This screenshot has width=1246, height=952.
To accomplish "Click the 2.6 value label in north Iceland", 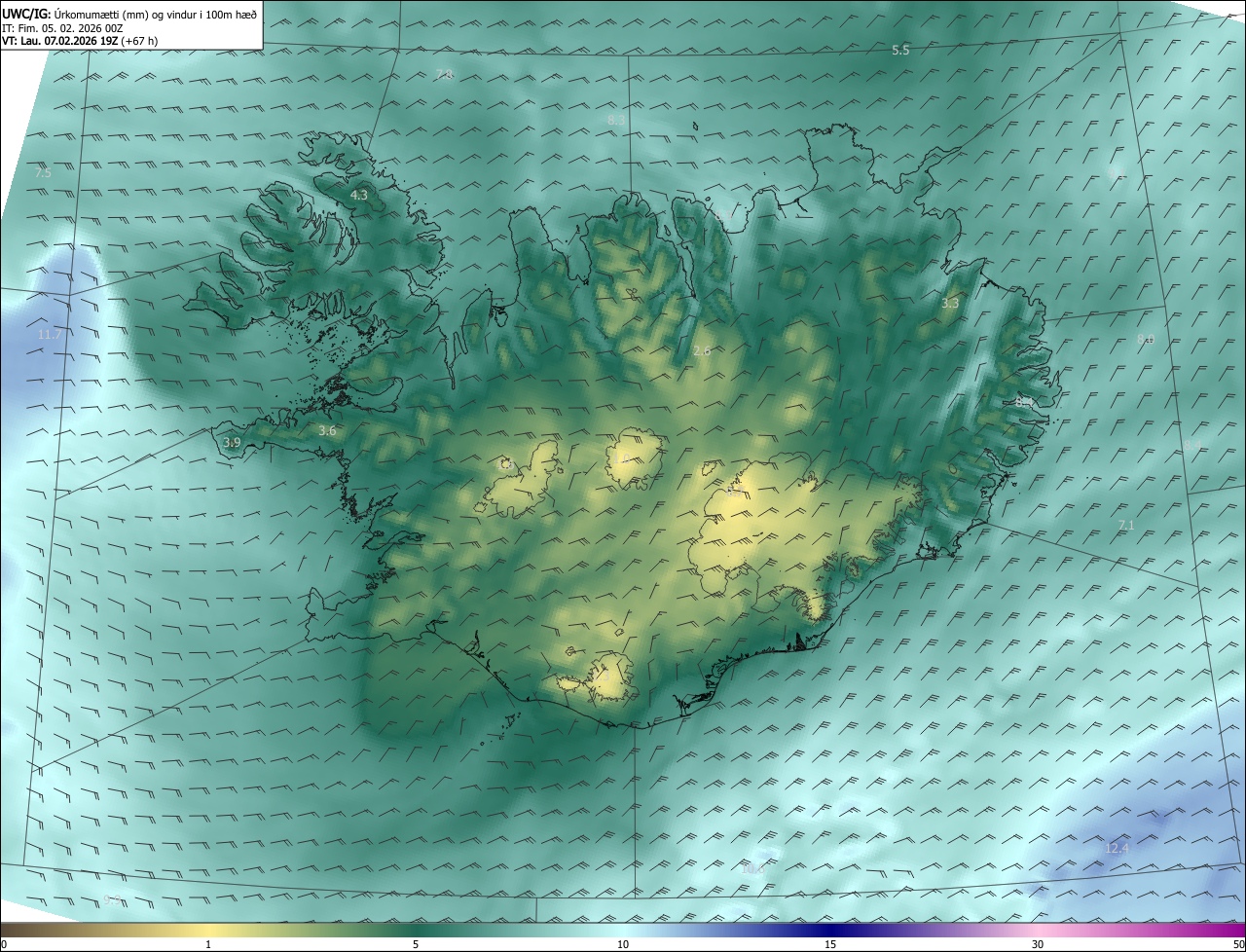I will 702,350.
